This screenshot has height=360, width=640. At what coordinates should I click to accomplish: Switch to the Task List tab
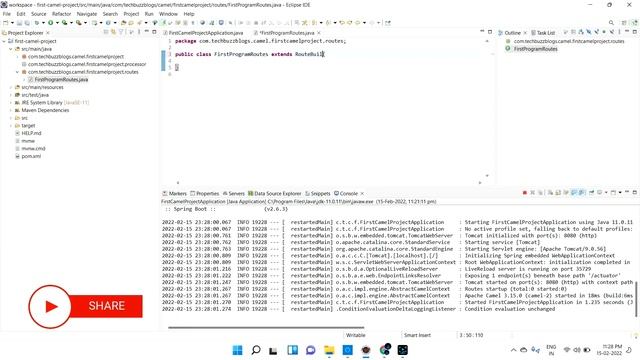(543, 33)
